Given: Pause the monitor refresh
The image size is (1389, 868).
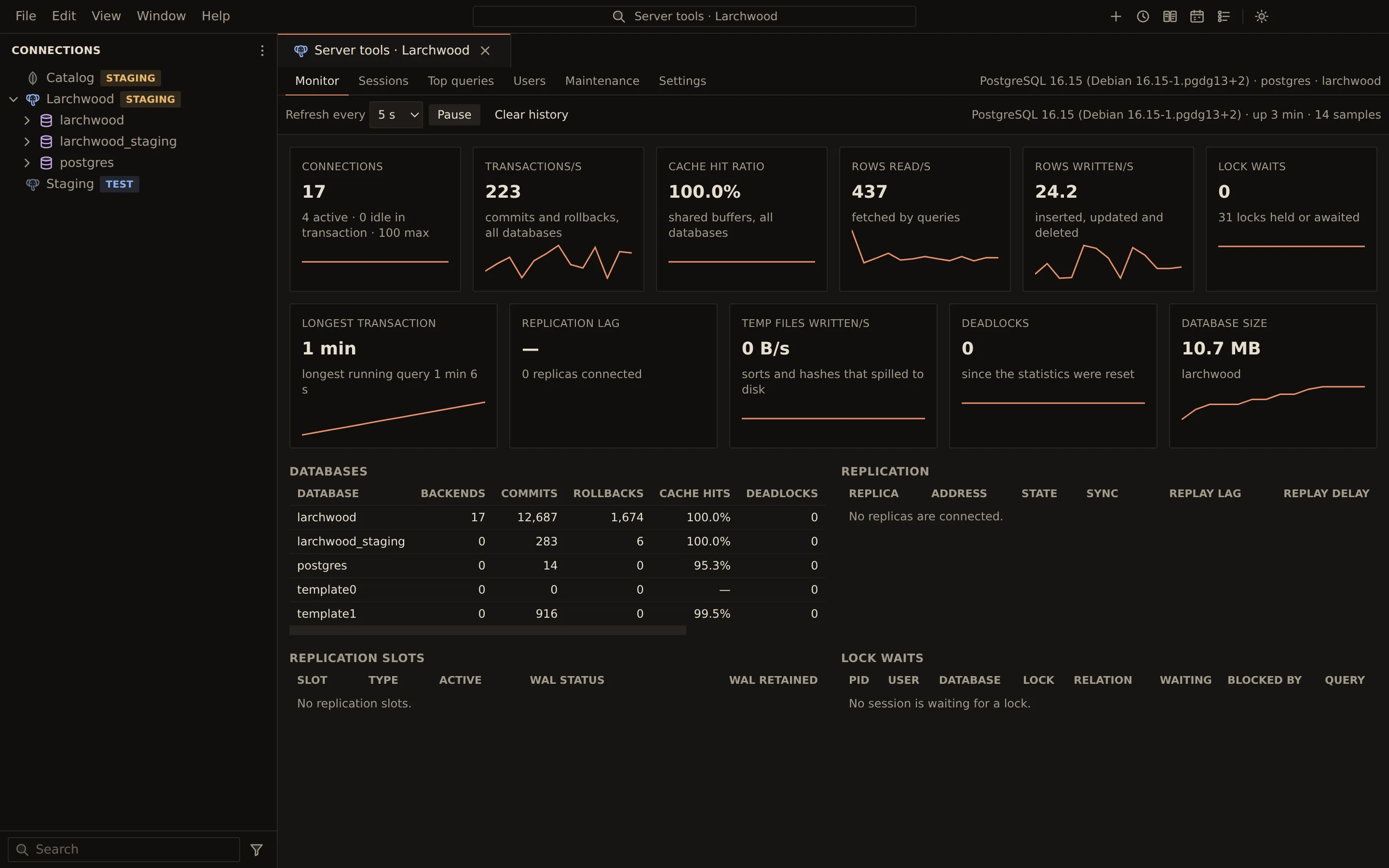Looking at the screenshot, I should pyautogui.click(x=454, y=115).
